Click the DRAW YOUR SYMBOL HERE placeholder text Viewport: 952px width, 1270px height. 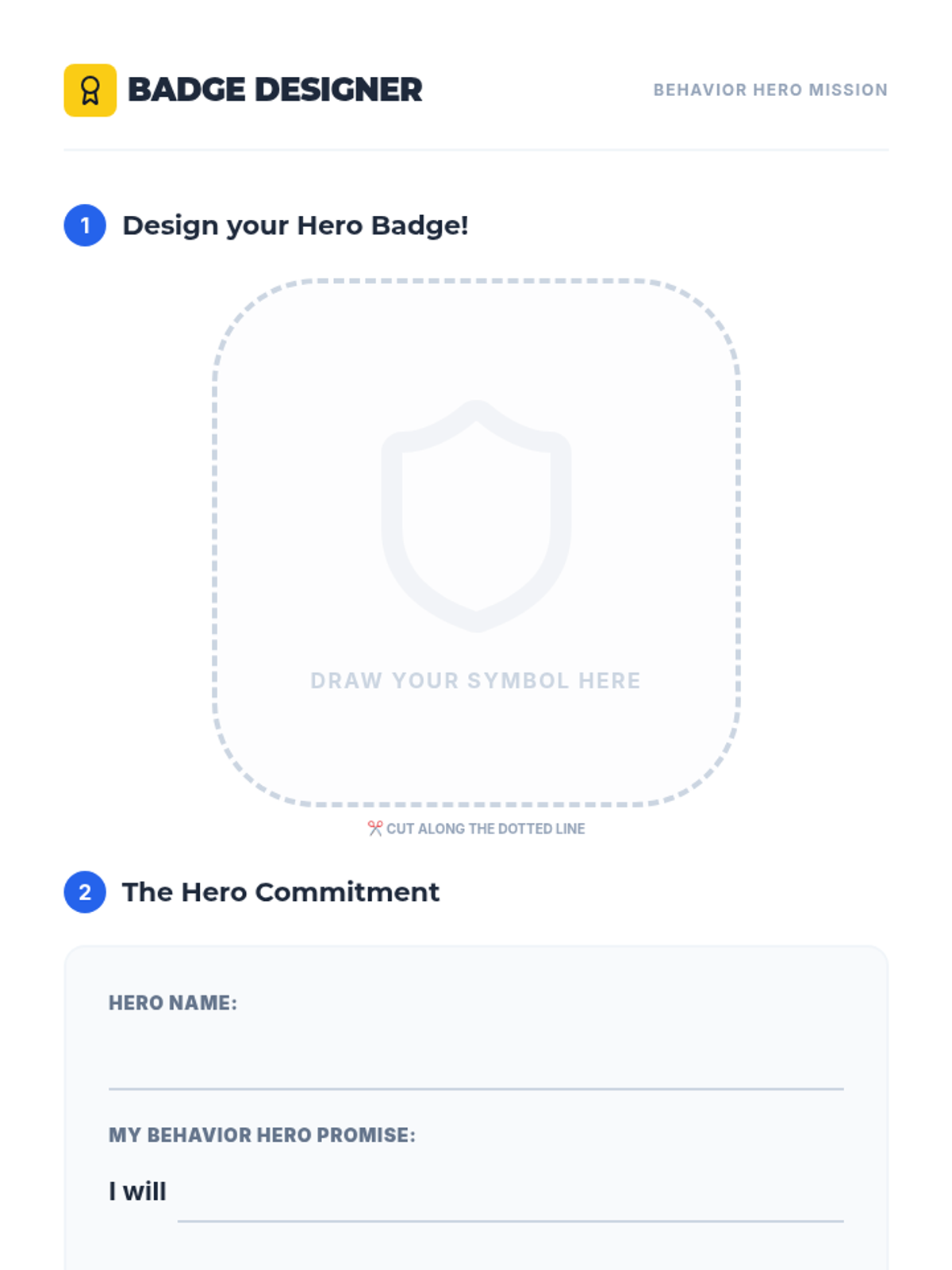click(475, 681)
